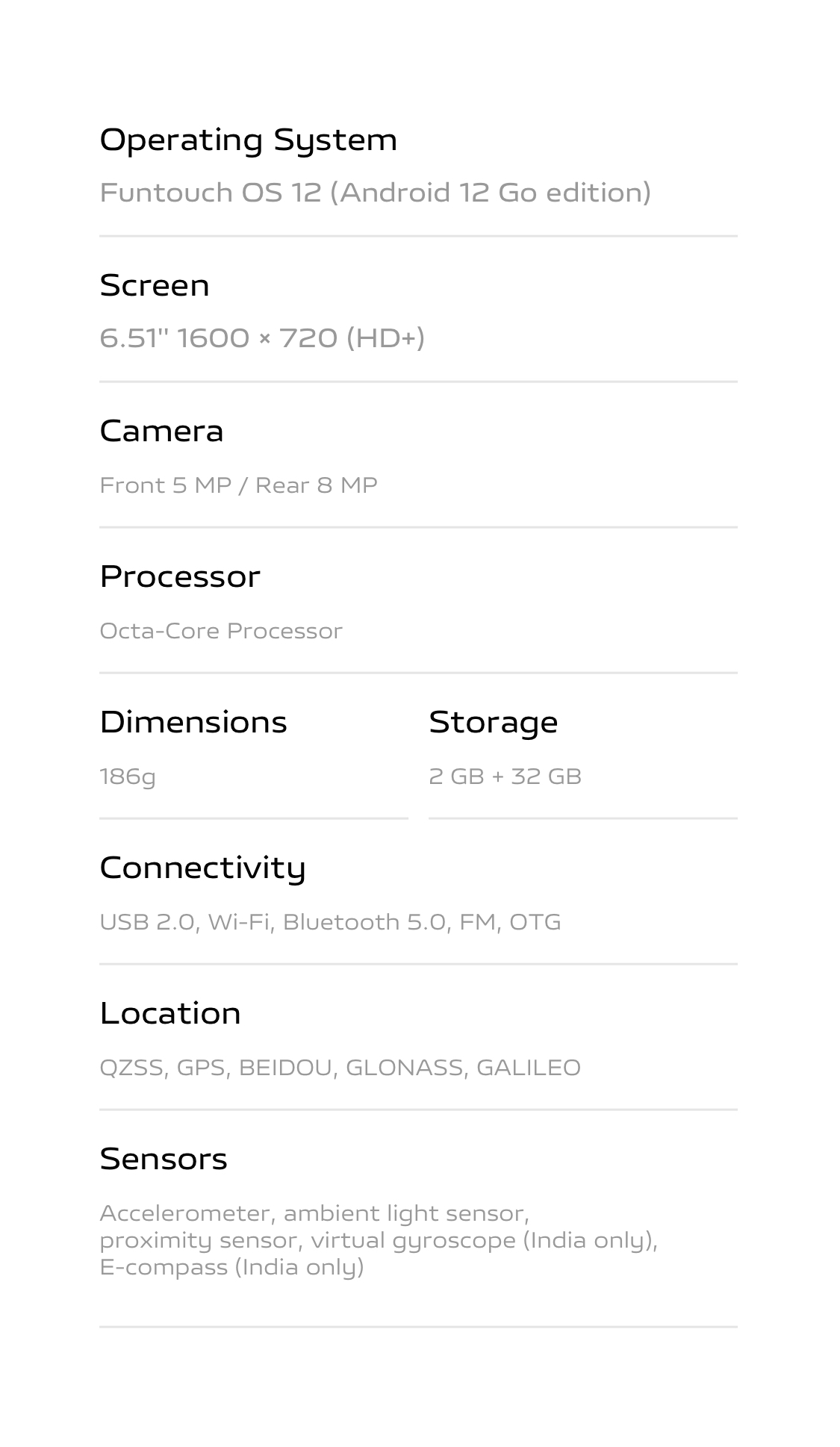Click the Dimensions heading
840x1447 pixels.
193,722
